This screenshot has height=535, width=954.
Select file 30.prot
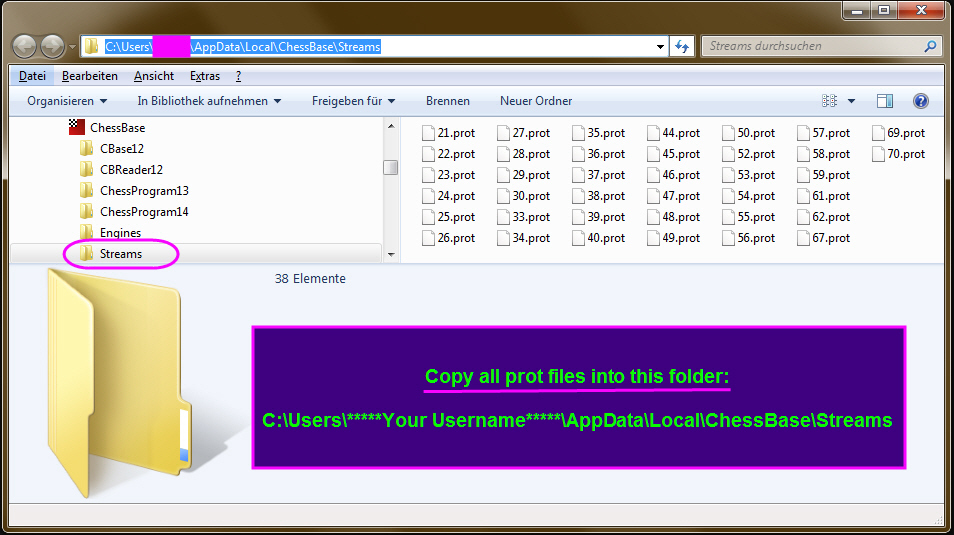click(x=524, y=196)
